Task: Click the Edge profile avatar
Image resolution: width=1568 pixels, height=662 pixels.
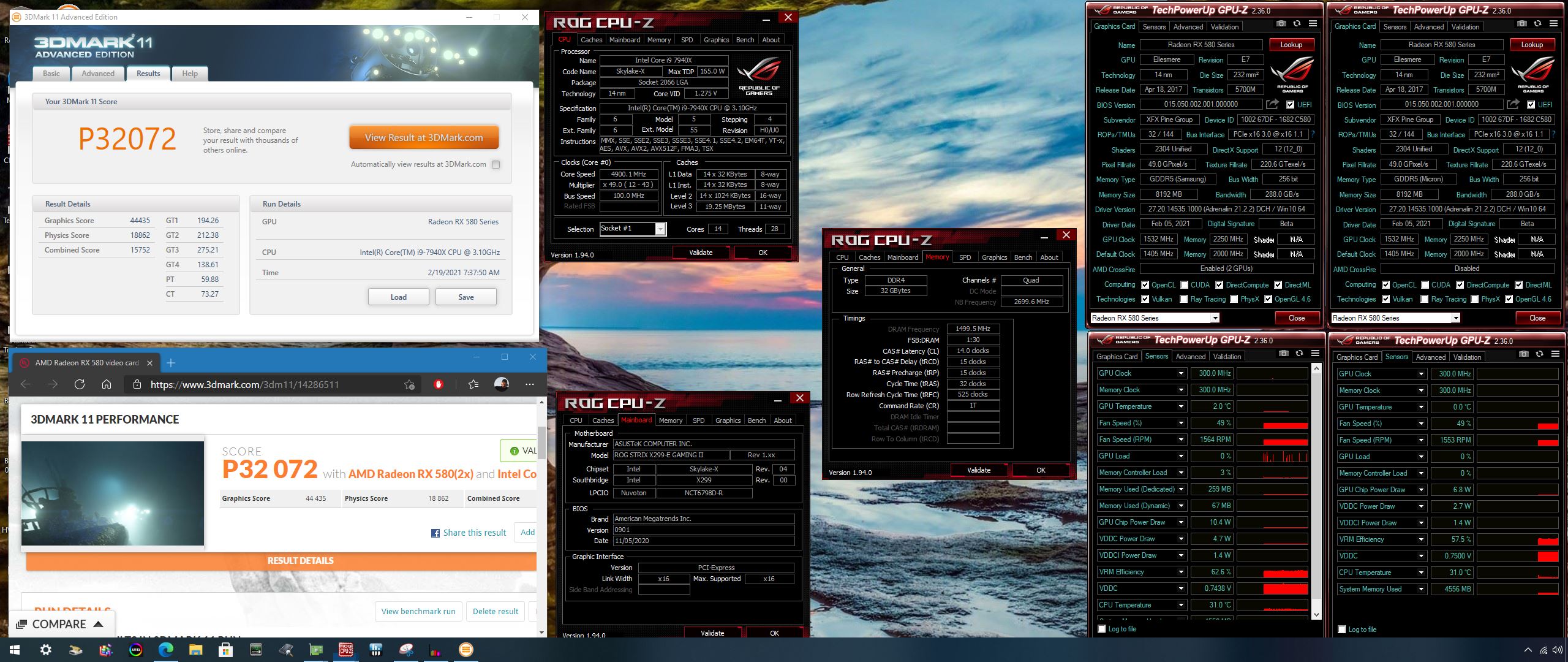Action: (502, 384)
